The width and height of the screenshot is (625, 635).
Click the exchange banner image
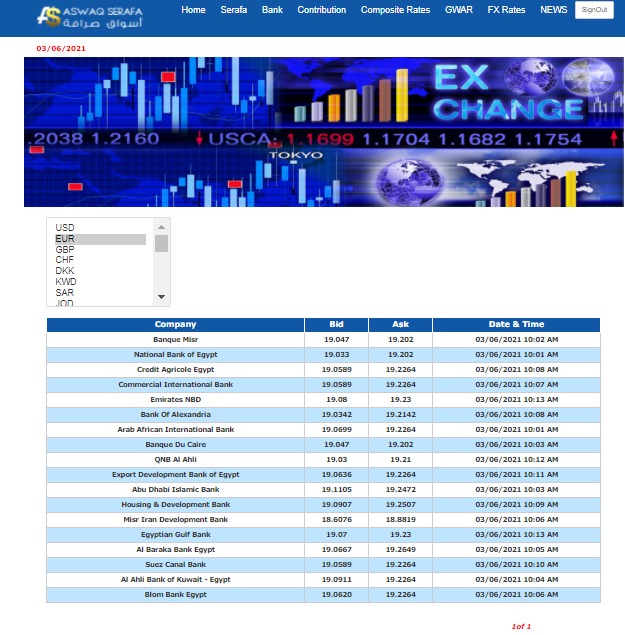pyautogui.click(x=324, y=132)
